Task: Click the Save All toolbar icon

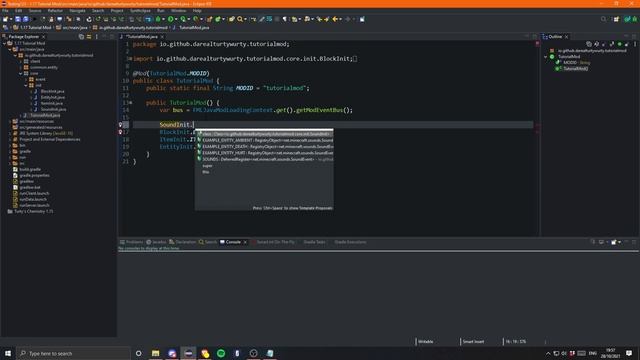Action: [25, 19]
